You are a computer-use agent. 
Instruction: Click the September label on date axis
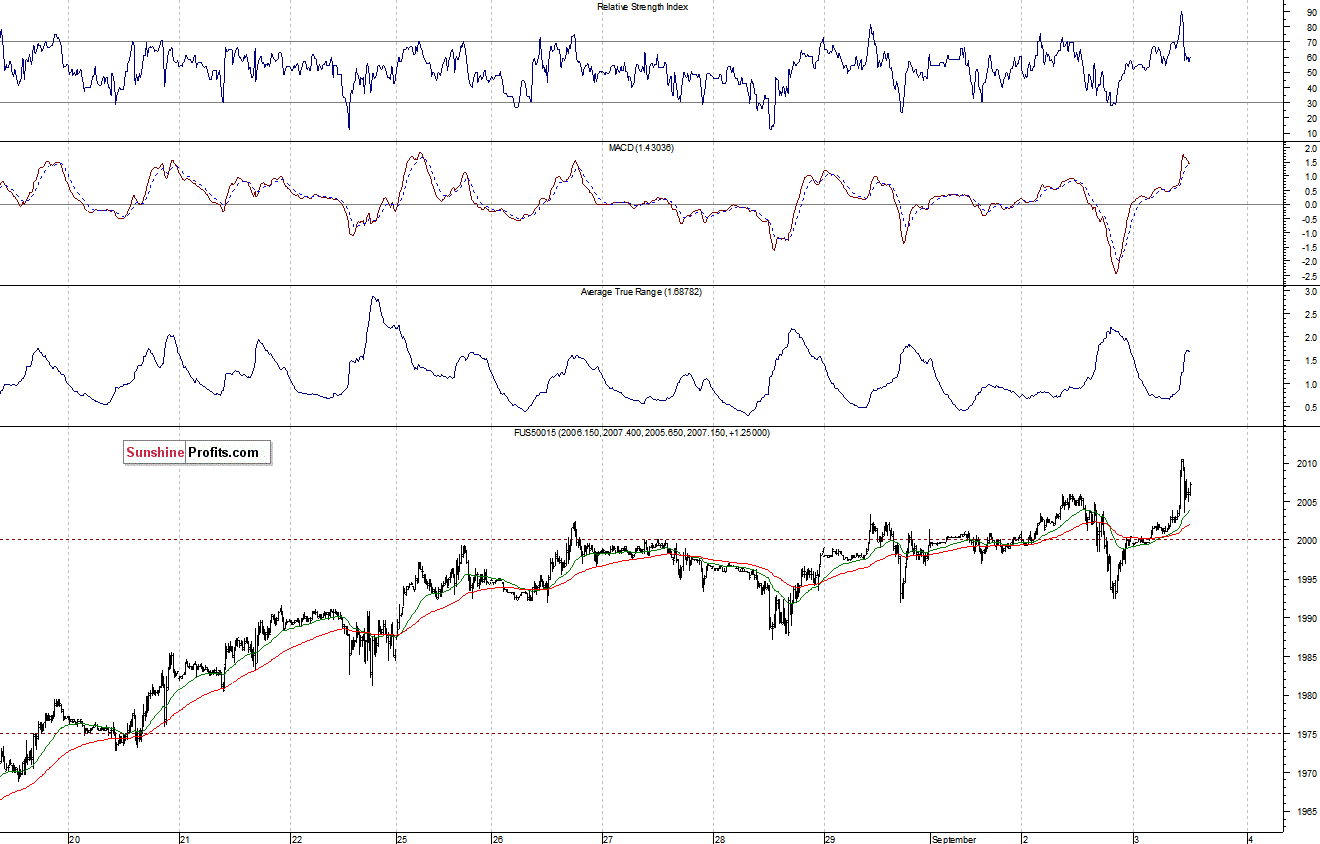click(953, 840)
